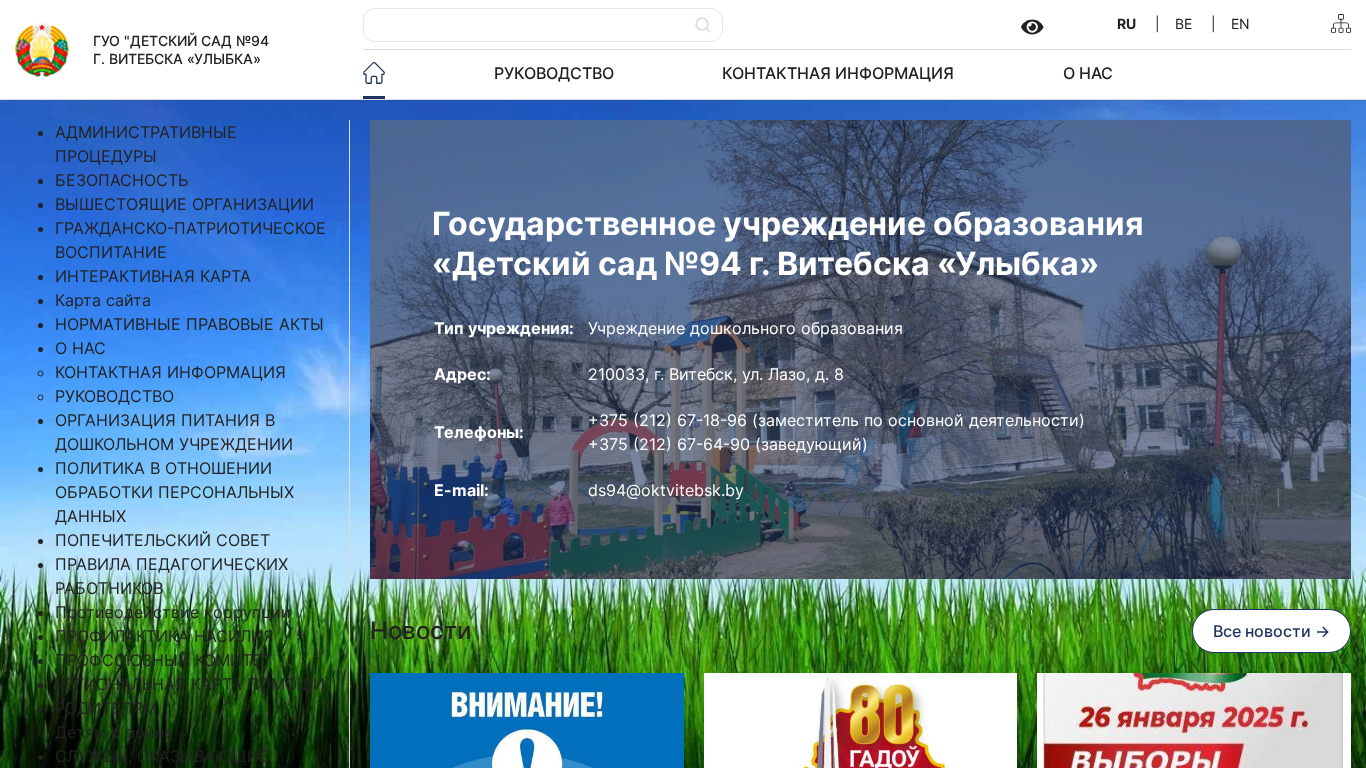Switch language to BE
This screenshot has width=1366, height=768.
(x=1183, y=24)
